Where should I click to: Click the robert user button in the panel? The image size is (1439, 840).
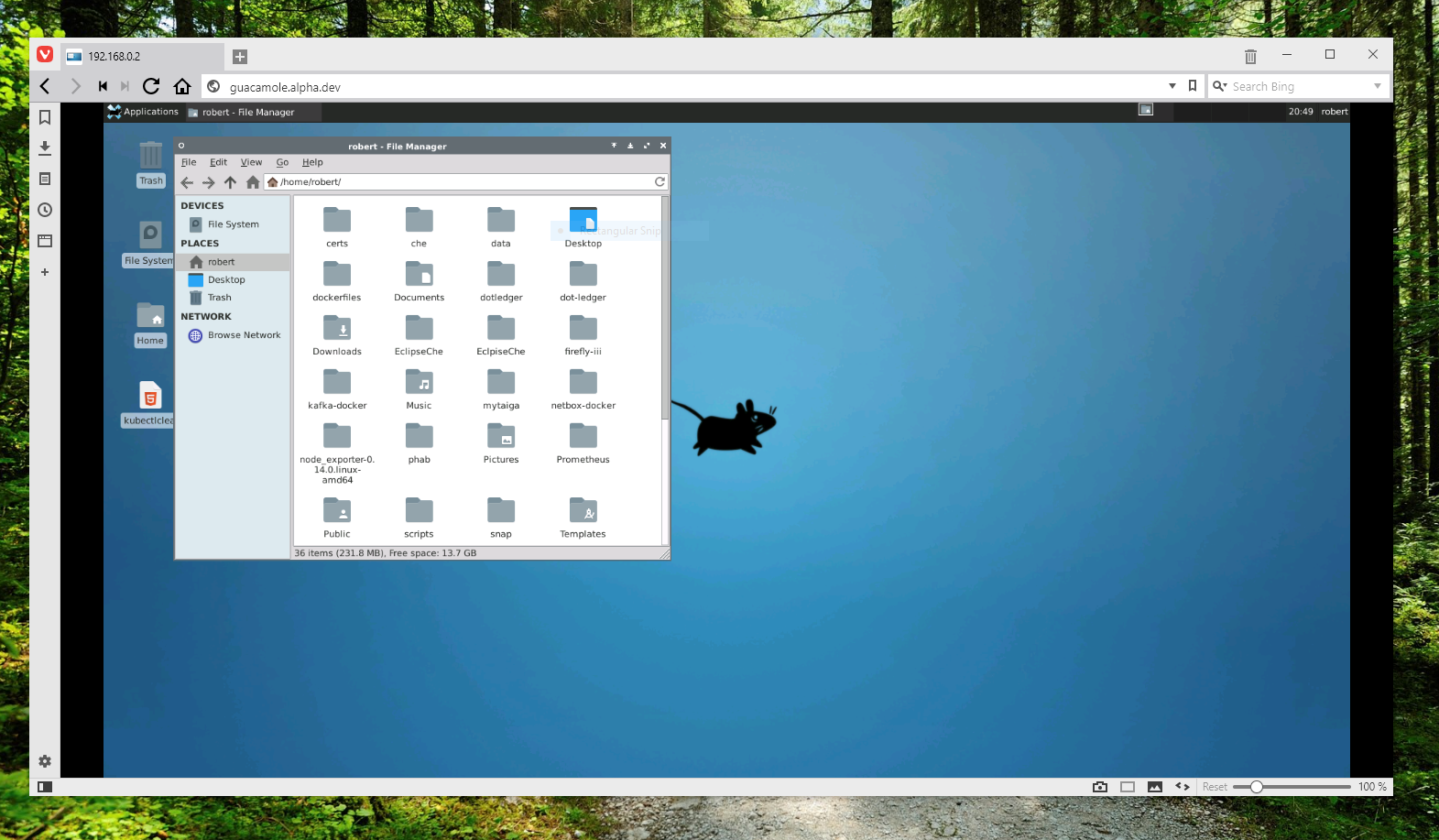click(1334, 112)
